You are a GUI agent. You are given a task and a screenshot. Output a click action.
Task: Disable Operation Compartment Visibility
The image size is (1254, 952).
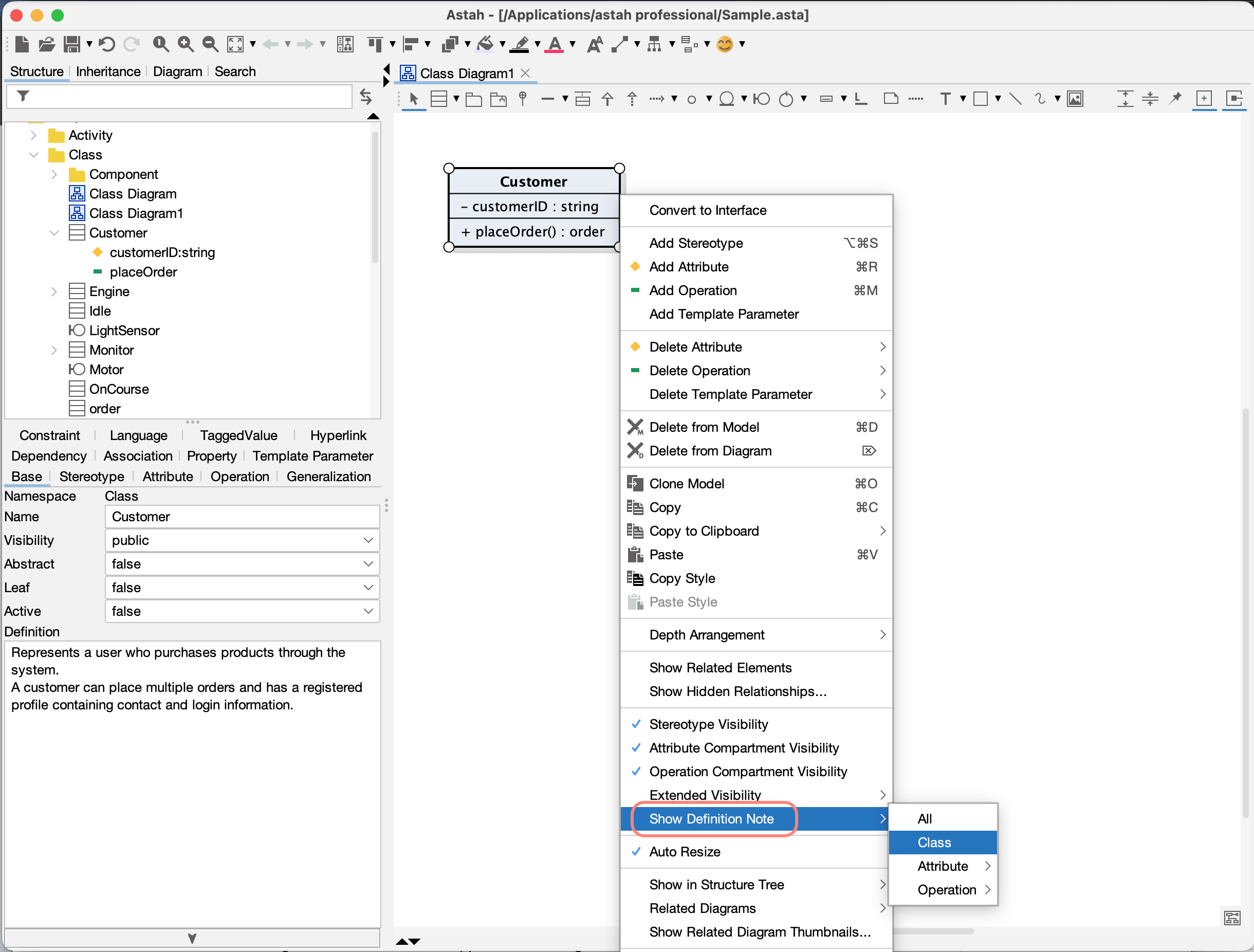coord(748,772)
